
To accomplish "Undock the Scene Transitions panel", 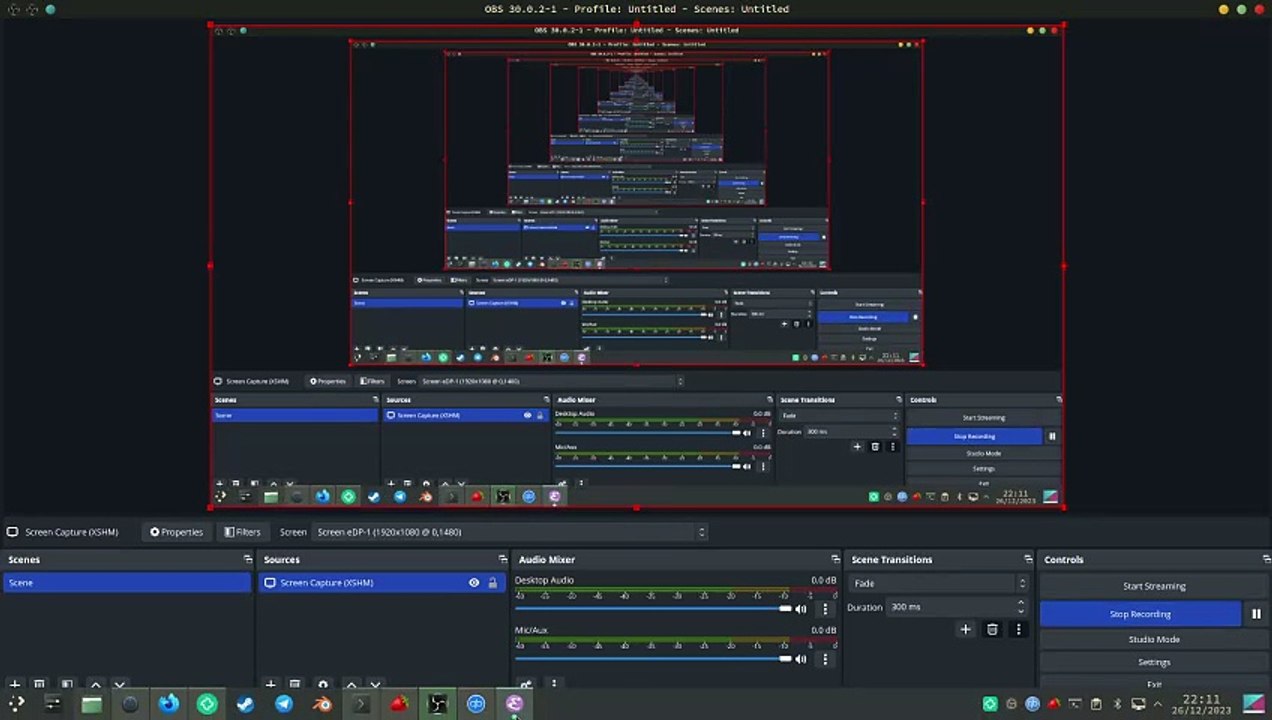I will pyautogui.click(x=1027, y=560).
